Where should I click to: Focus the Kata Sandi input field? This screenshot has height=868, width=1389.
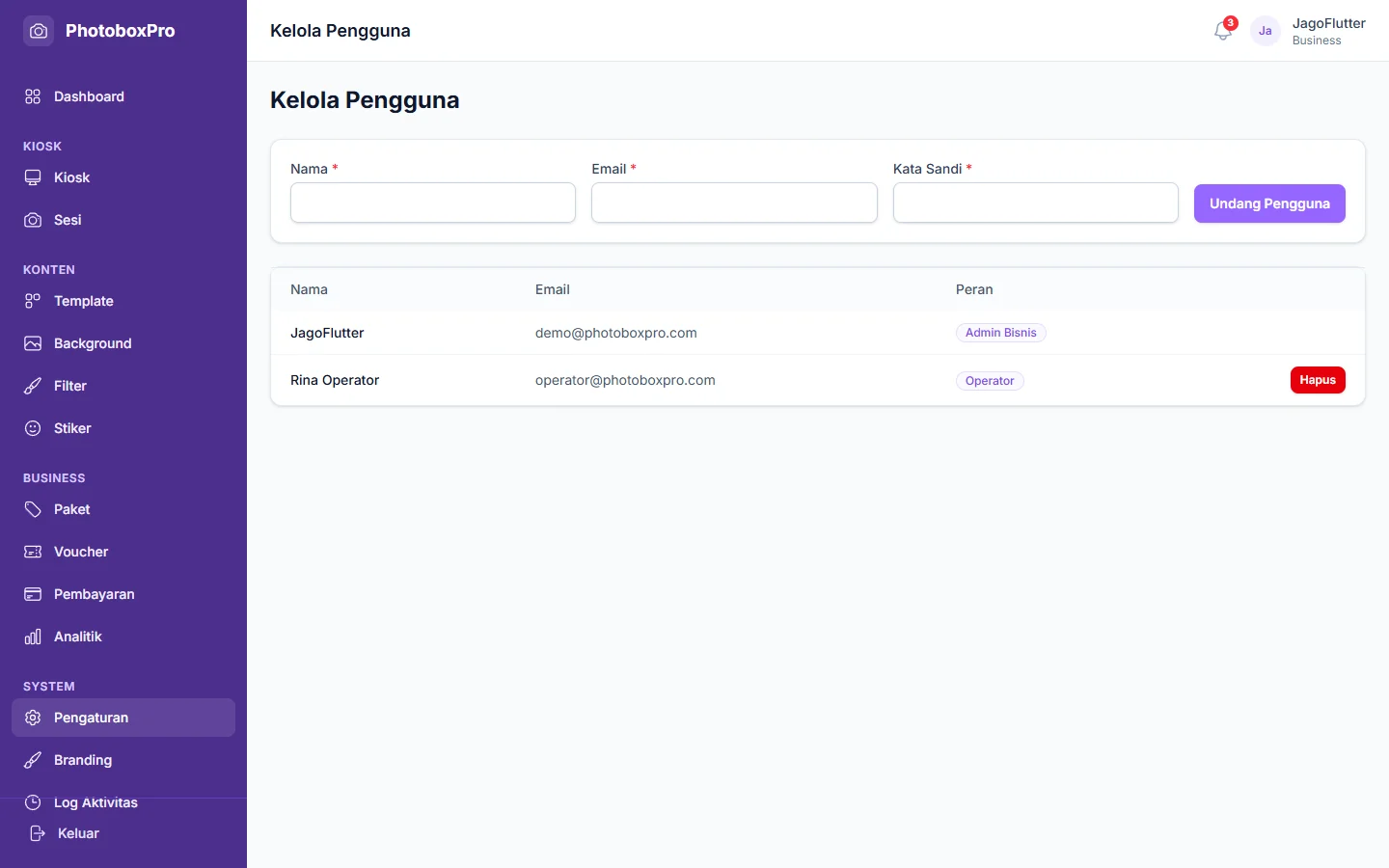click(x=1036, y=203)
